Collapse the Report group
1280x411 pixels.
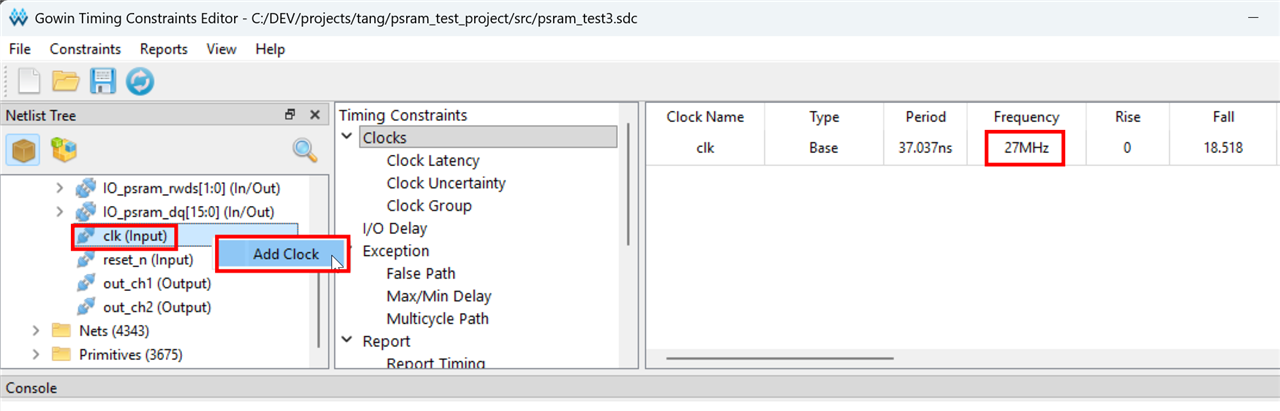[347, 341]
